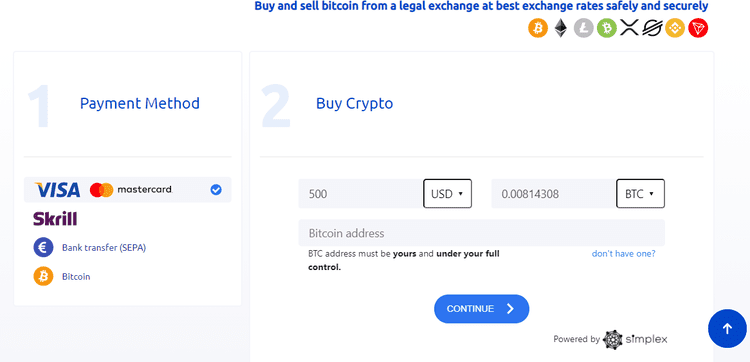This screenshot has width=750, height=362.
Task: Click the CONTINUE button
Action: [481, 308]
